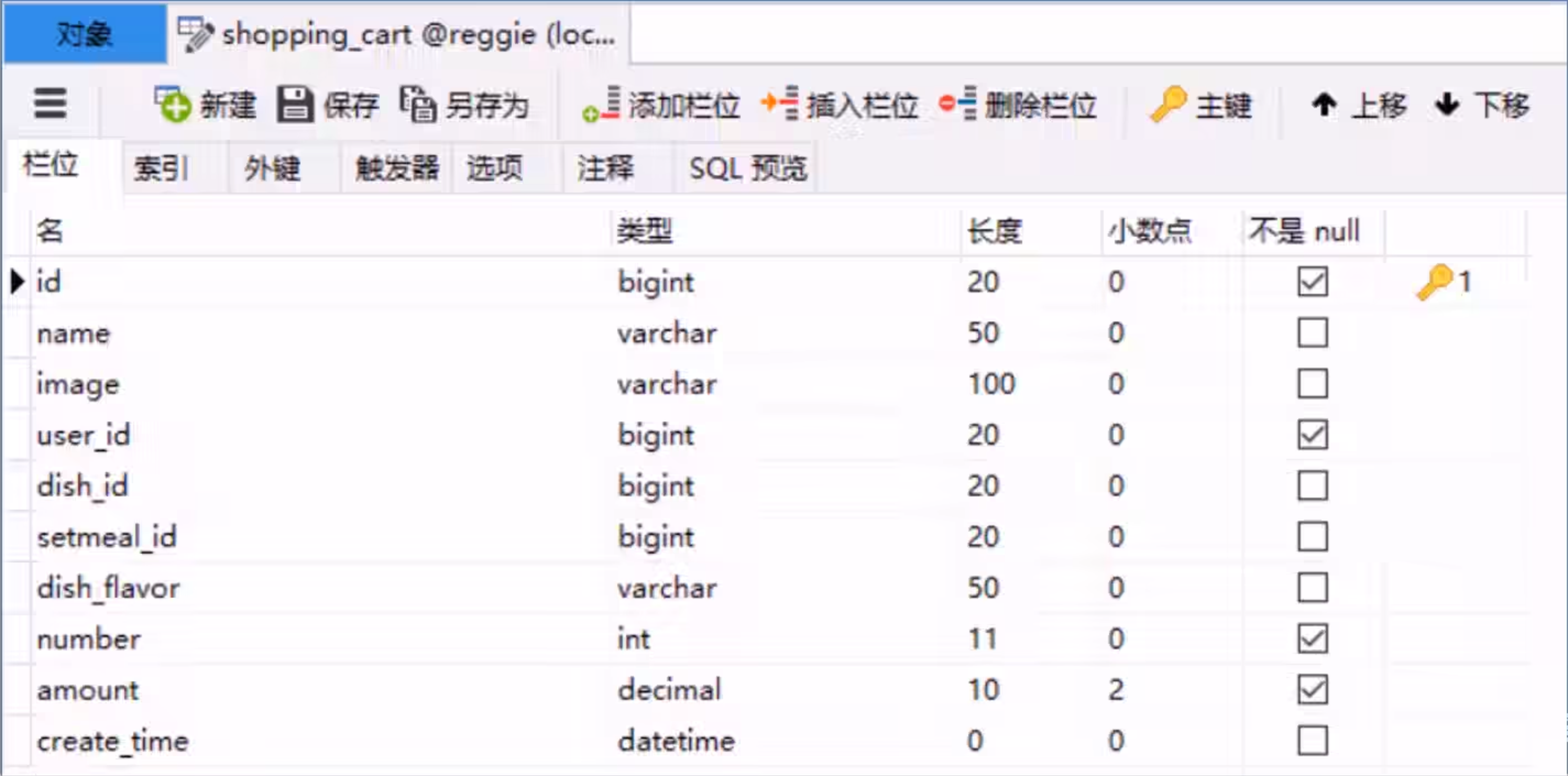Click the green New (新建) icon
Image resolution: width=1568 pixels, height=776 pixels.
[x=172, y=104]
